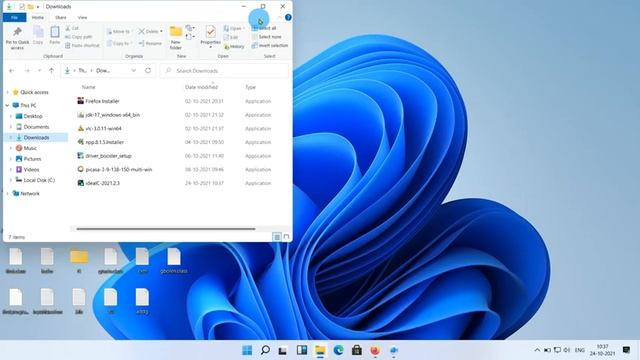Select the Firefox Installer file
Screen dimensions: 640x360
point(102,101)
